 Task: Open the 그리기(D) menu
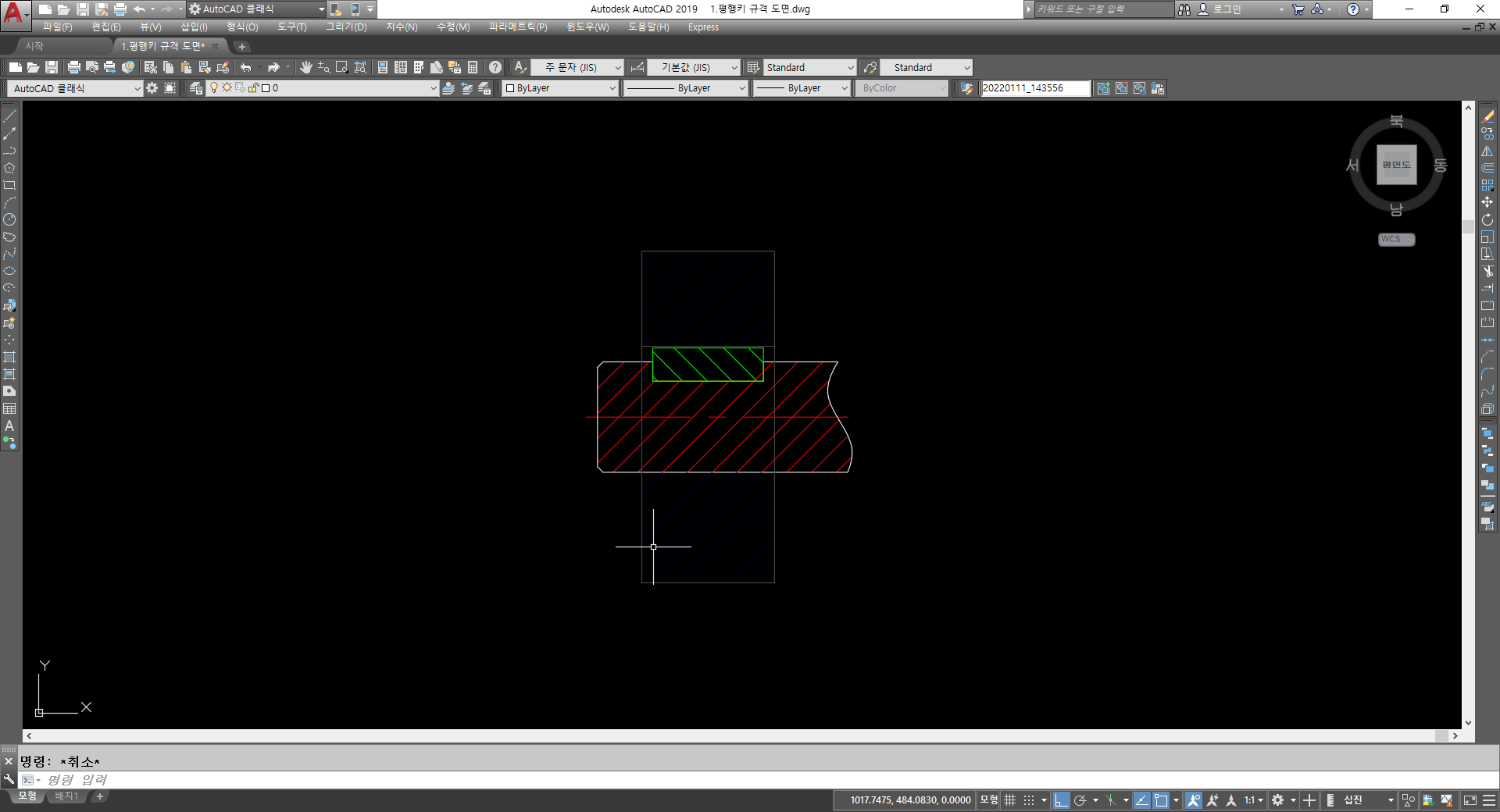346,27
